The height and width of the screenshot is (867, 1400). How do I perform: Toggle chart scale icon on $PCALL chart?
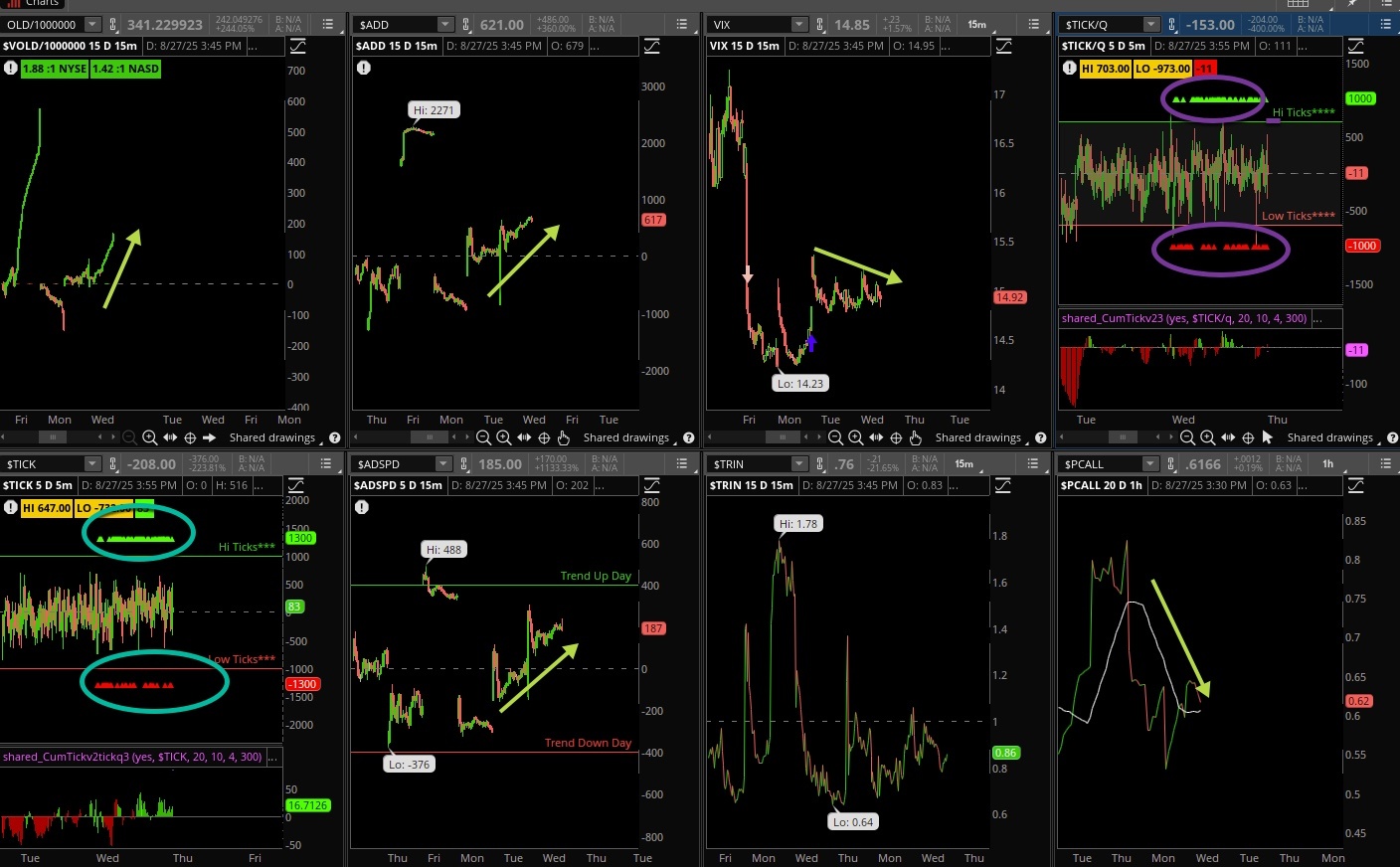click(x=1355, y=485)
